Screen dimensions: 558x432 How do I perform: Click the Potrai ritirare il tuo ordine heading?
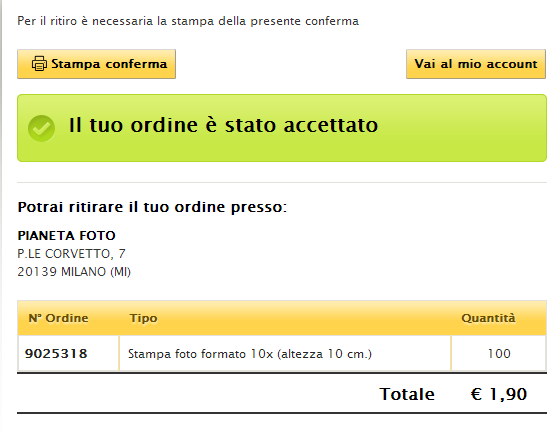click(x=152, y=207)
